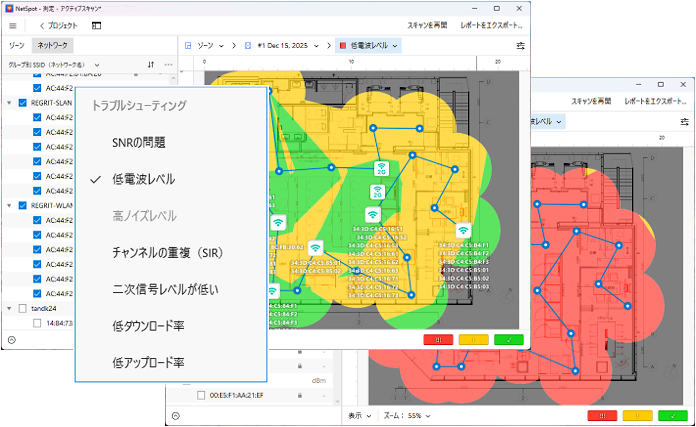Viewport: 696px width, 427px height.
Task: Click yellow warning legend swatch in back window
Action: pos(637,416)
